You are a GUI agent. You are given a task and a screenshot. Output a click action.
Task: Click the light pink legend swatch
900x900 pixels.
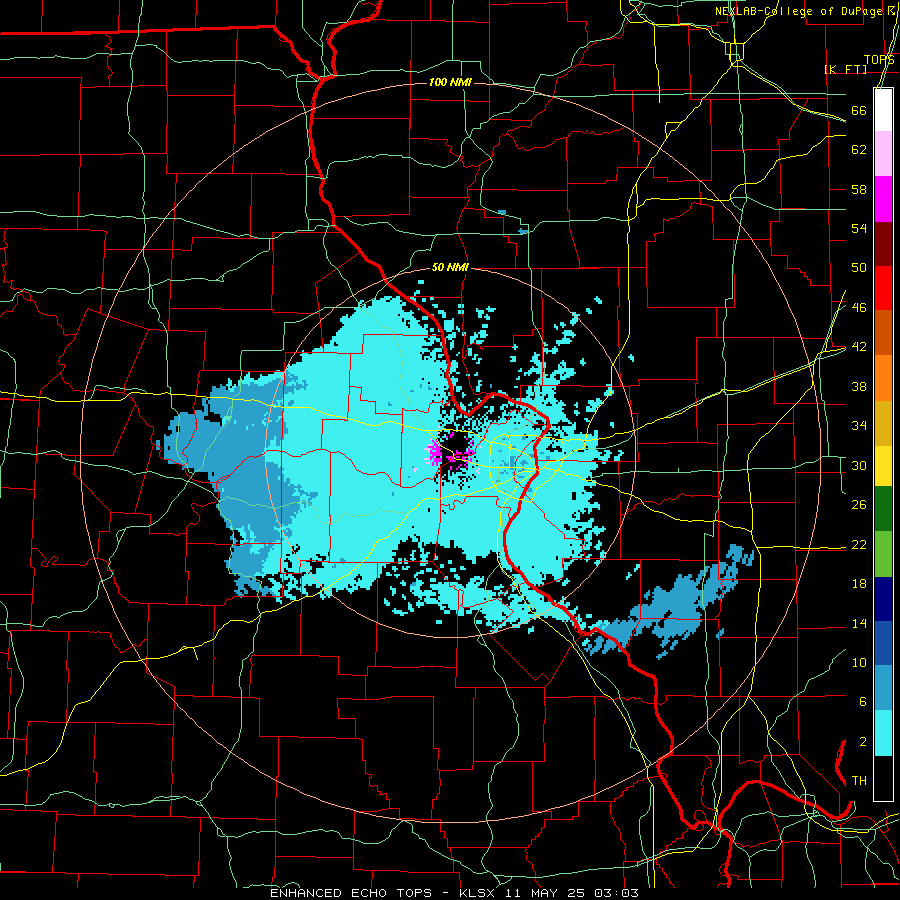883,154
